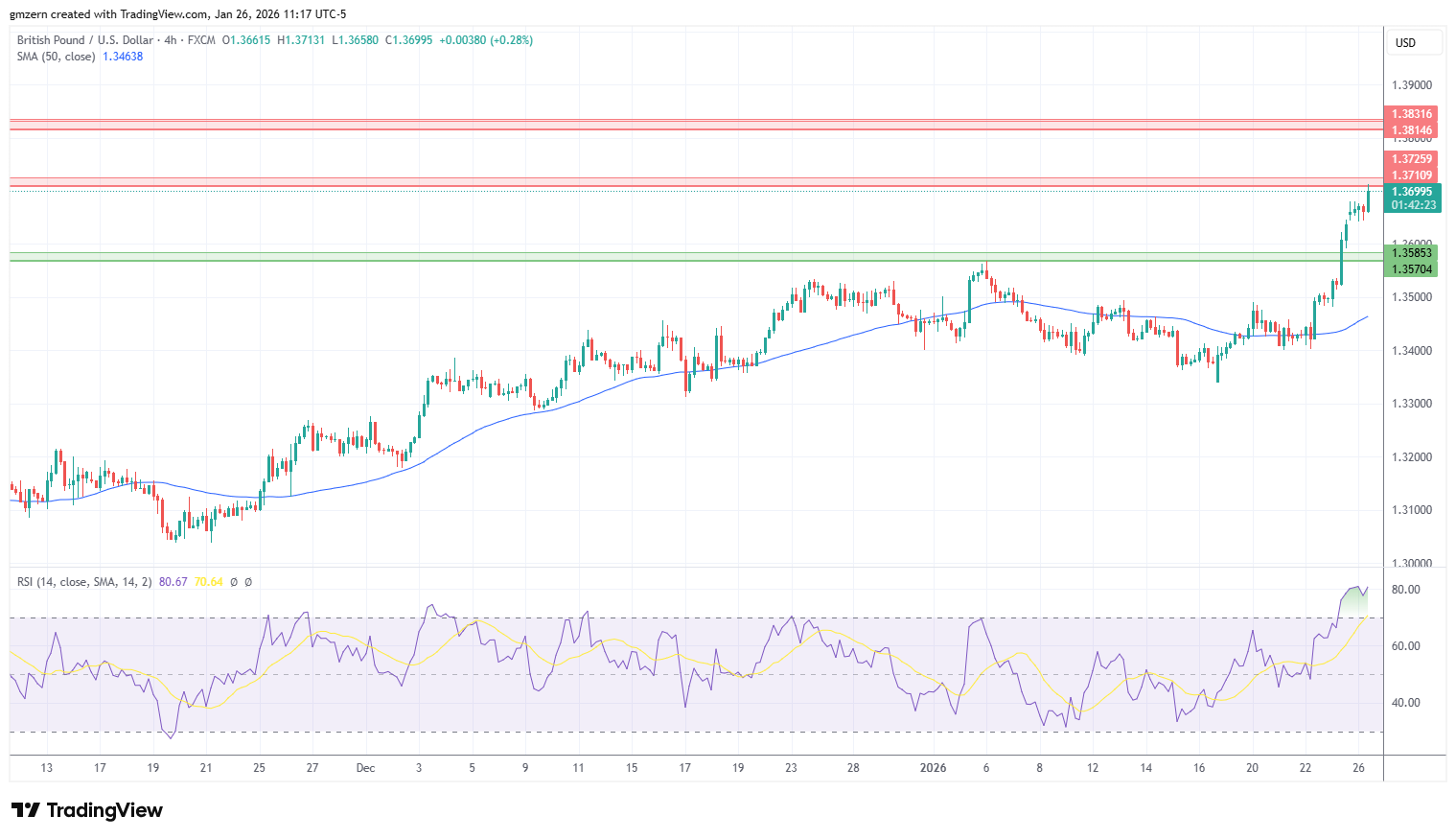This screenshot has height=839, width=1456.
Task: Click the change value +0.00380 (+0.28%)
Action: pyautogui.click(x=486, y=40)
